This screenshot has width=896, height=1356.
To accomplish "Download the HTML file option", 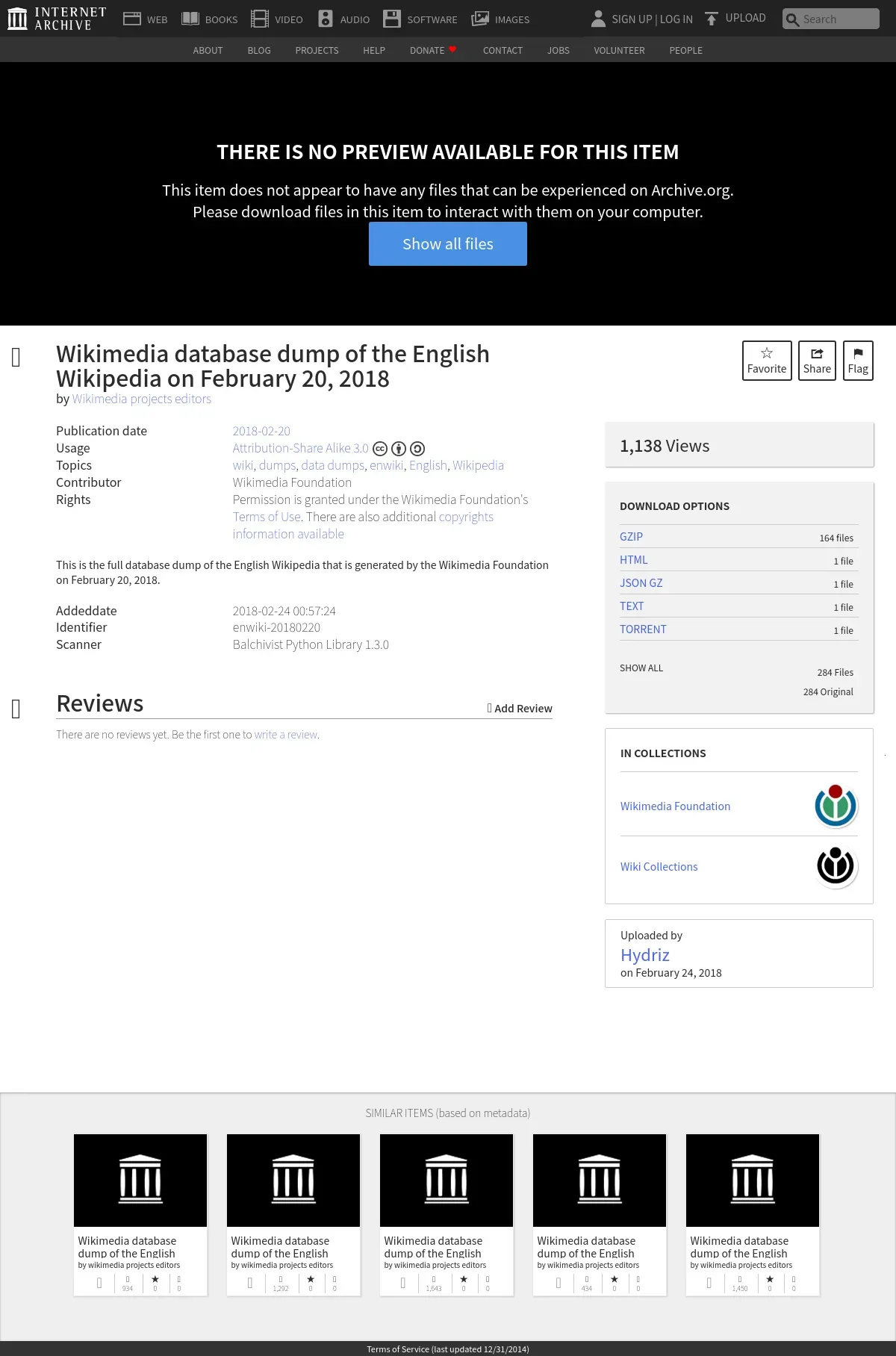I will (x=738, y=560).
